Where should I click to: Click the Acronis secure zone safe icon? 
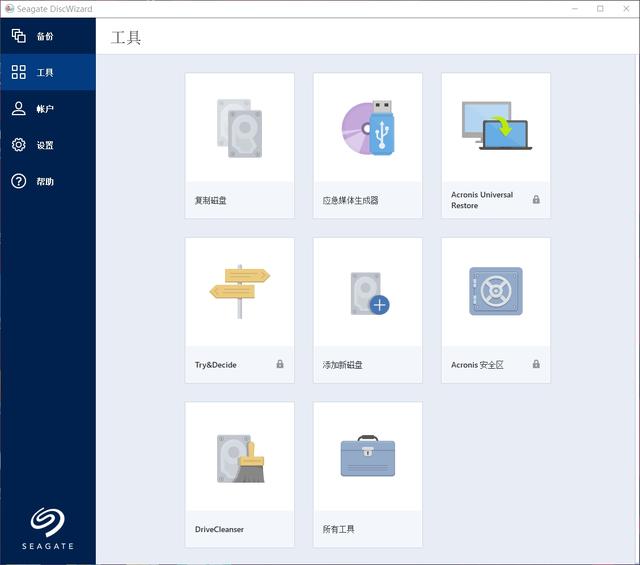point(496,291)
